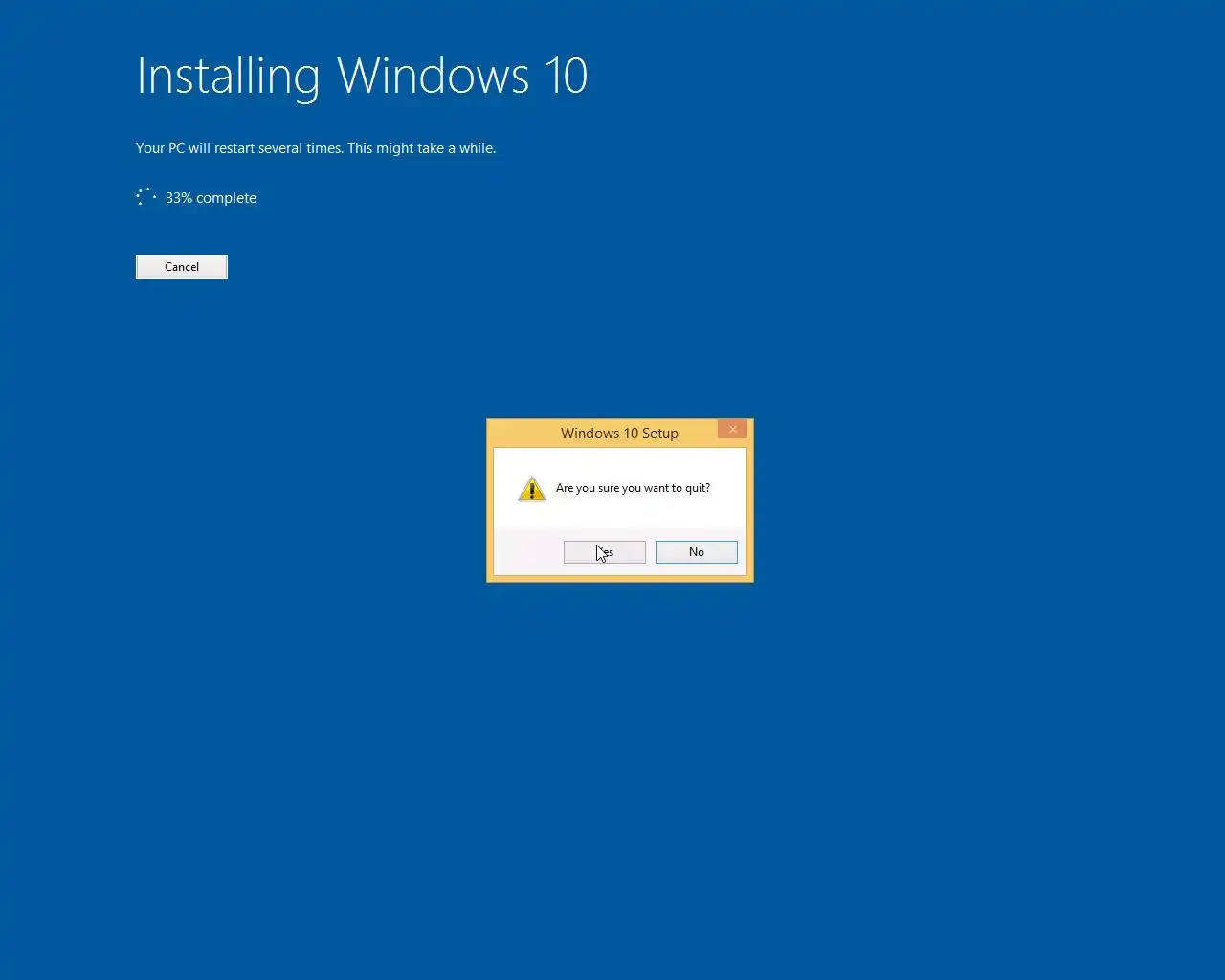Viewport: 1225px width, 980px height.
Task: Click 'Your PC will restart several times' text
Action: point(239,148)
